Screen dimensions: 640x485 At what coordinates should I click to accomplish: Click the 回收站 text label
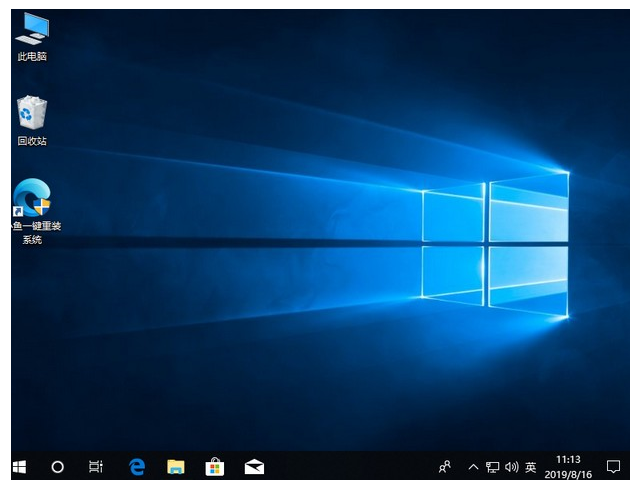[32, 141]
